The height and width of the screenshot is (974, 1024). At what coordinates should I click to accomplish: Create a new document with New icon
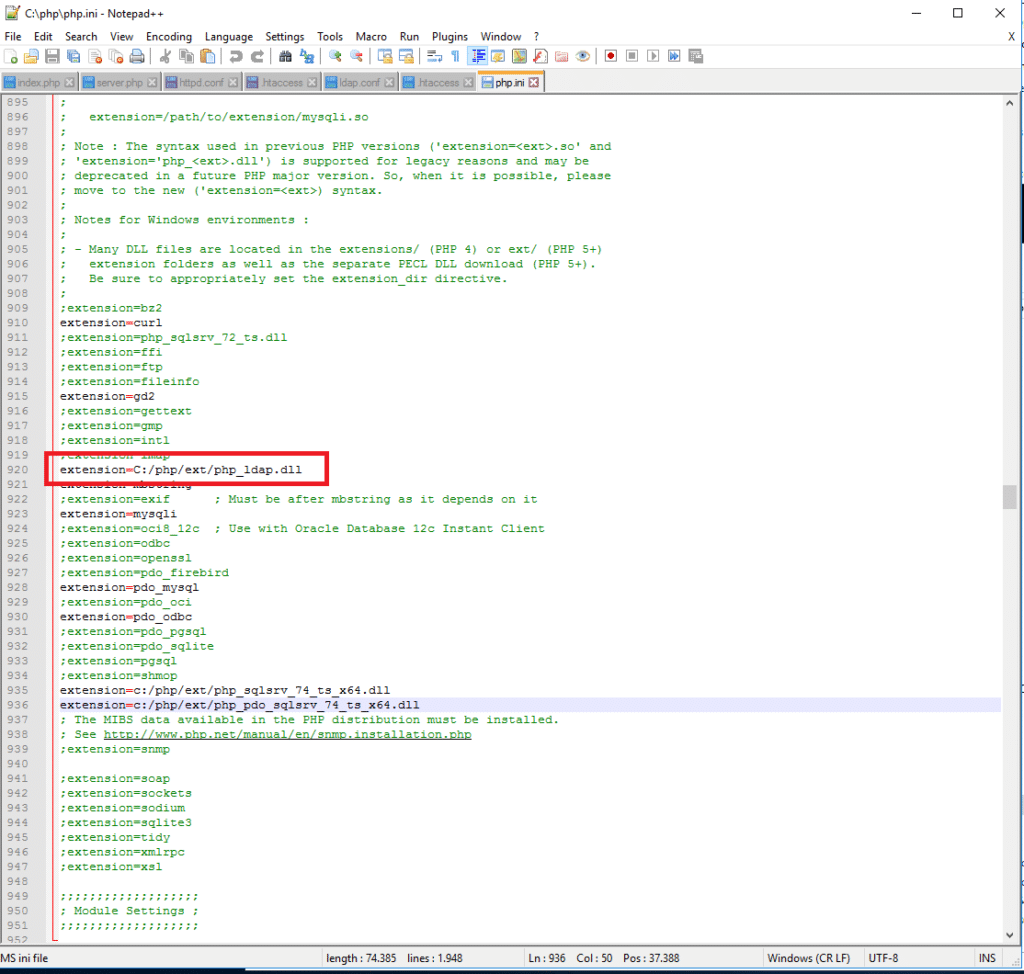tap(10, 56)
